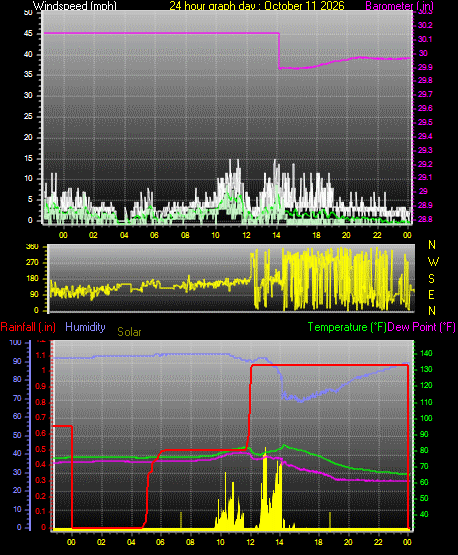Click the '24 hour graph day : October 11 2026' title
This screenshot has width=458, height=555.
(257, 6)
